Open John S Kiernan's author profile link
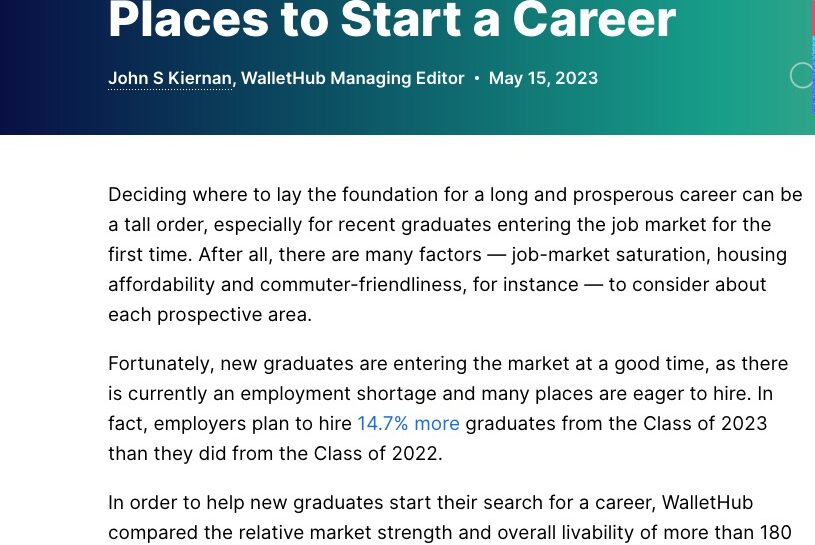Screen dimensions: 815x545 pyautogui.click(x=170, y=78)
